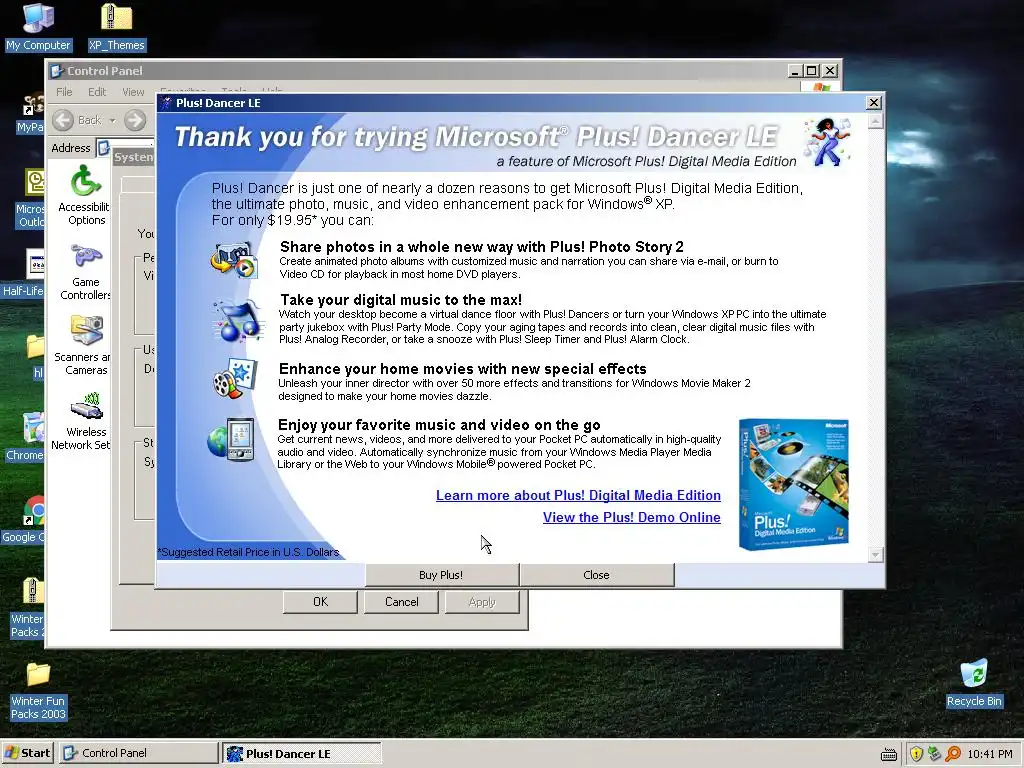Open Learn more about Plus! Digital Media Edition
This screenshot has height=768, width=1024.
pos(579,495)
